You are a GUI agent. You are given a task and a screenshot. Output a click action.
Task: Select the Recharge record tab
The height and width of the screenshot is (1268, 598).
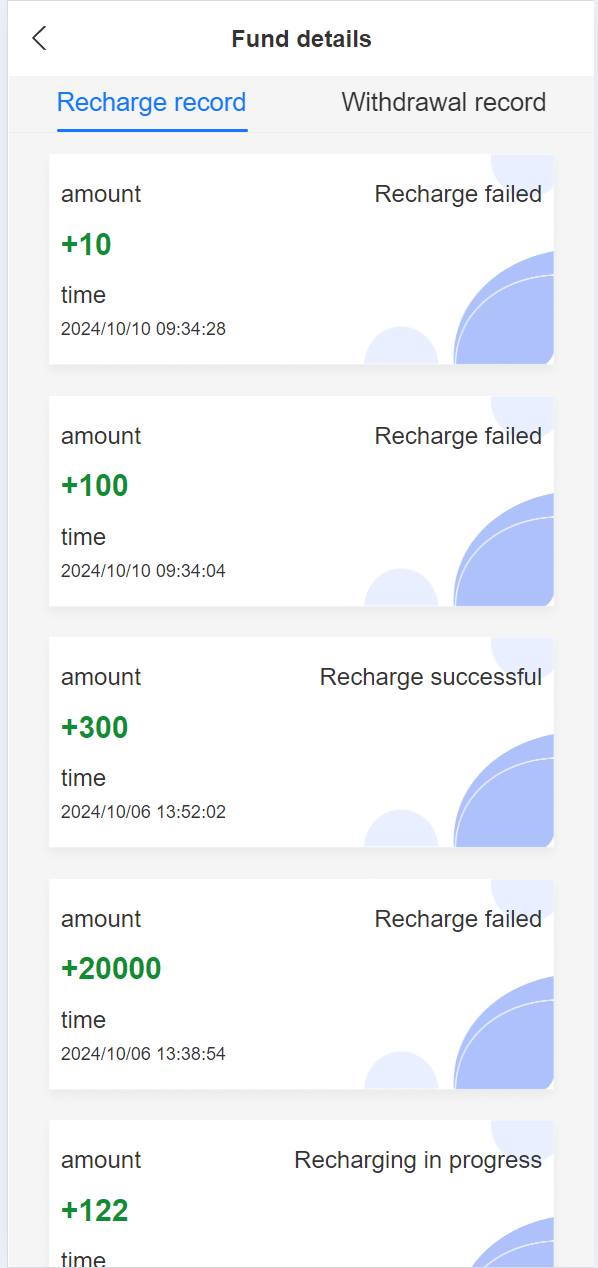(152, 102)
